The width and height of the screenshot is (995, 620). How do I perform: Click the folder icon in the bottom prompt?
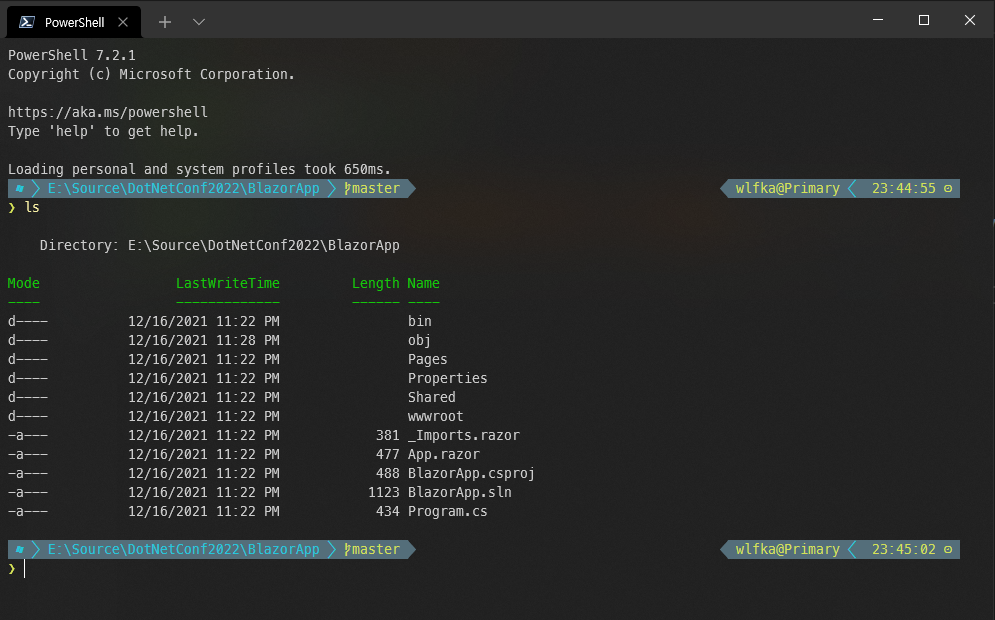coord(20,550)
